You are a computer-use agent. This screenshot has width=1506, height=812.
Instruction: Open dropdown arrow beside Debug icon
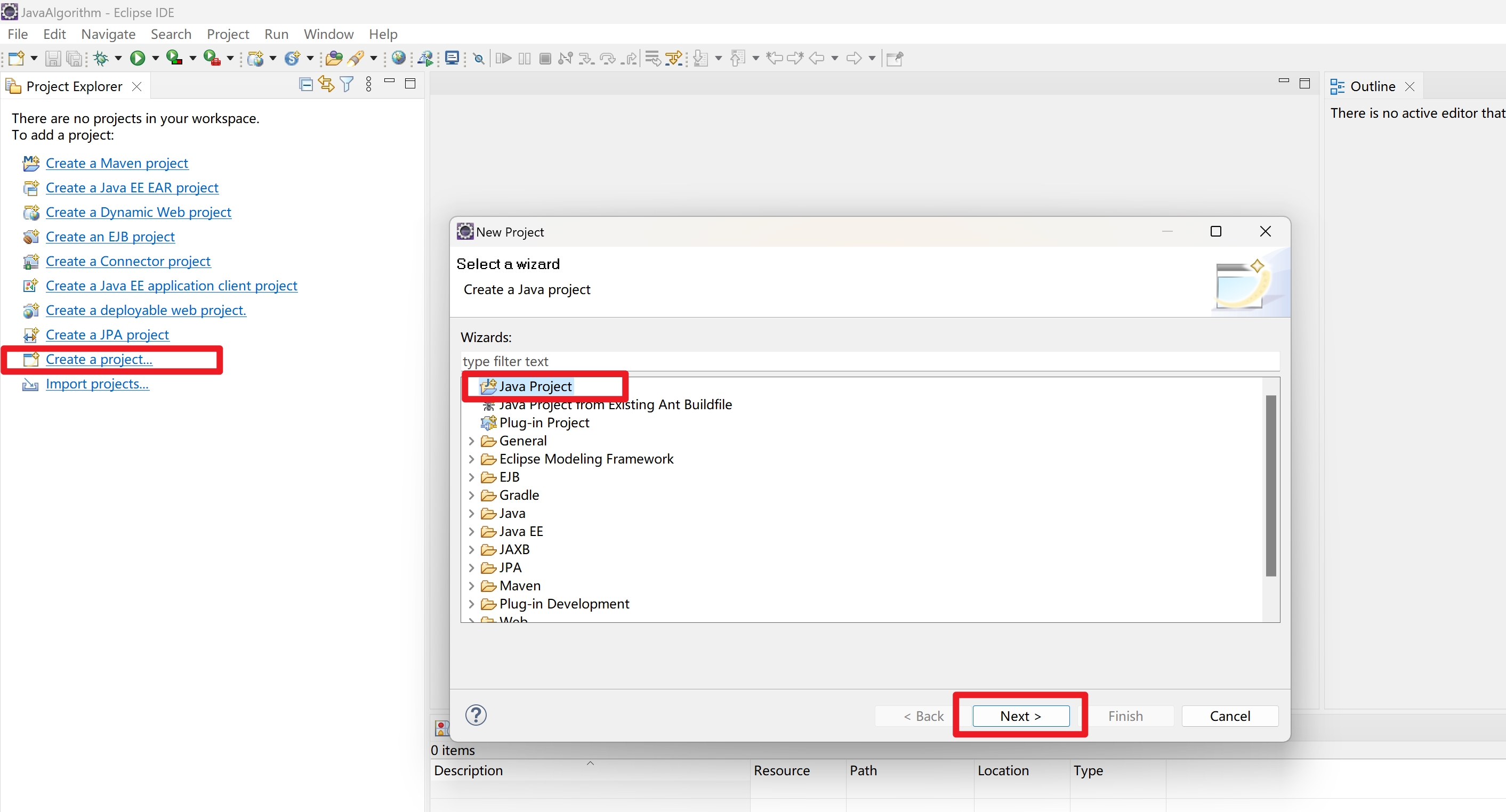click(118, 58)
